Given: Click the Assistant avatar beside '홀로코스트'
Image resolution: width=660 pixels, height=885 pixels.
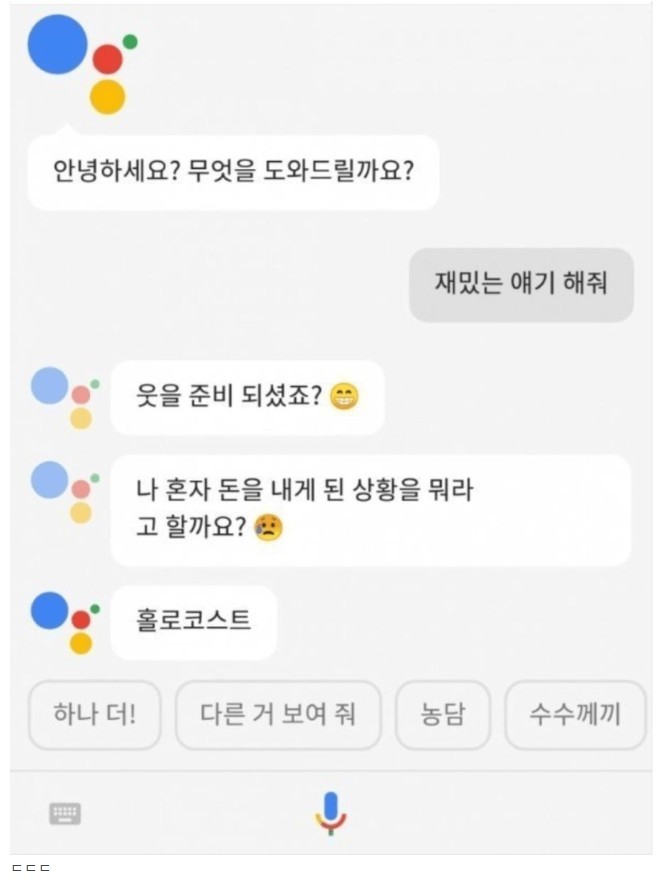Looking at the screenshot, I should click(x=66, y=622).
